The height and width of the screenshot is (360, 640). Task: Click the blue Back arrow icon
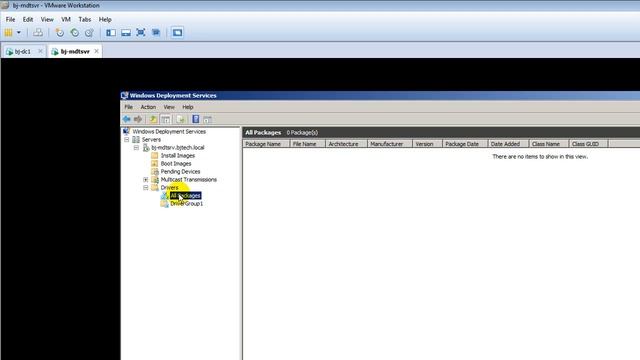127,119
